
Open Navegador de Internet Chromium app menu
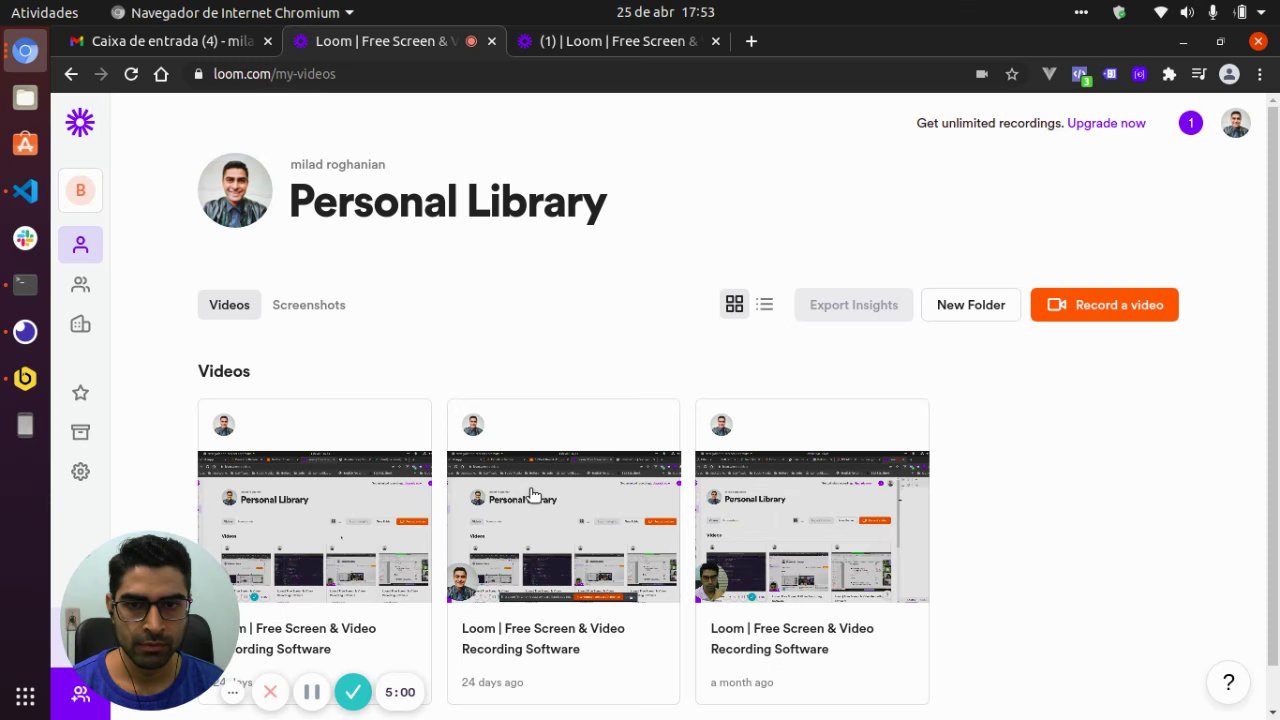(x=232, y=12)
